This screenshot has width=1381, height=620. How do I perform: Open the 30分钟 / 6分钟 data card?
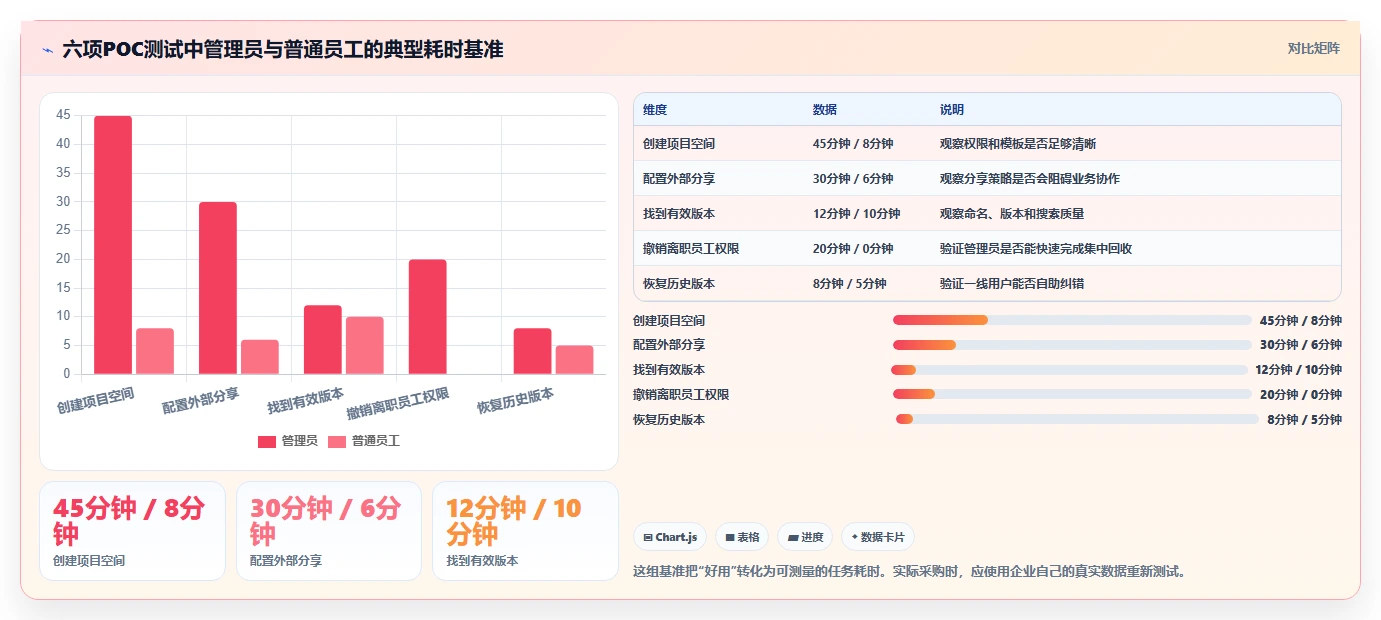click(329, 531)
